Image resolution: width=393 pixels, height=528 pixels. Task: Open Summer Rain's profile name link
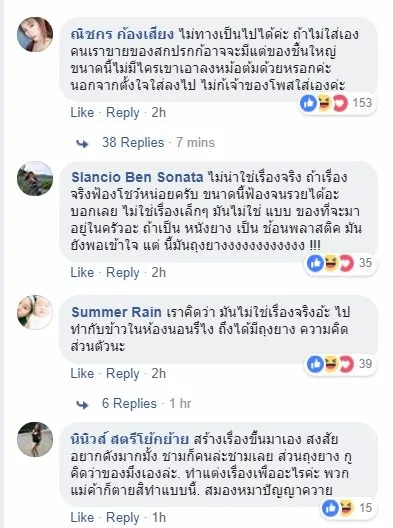coord(117,312)
